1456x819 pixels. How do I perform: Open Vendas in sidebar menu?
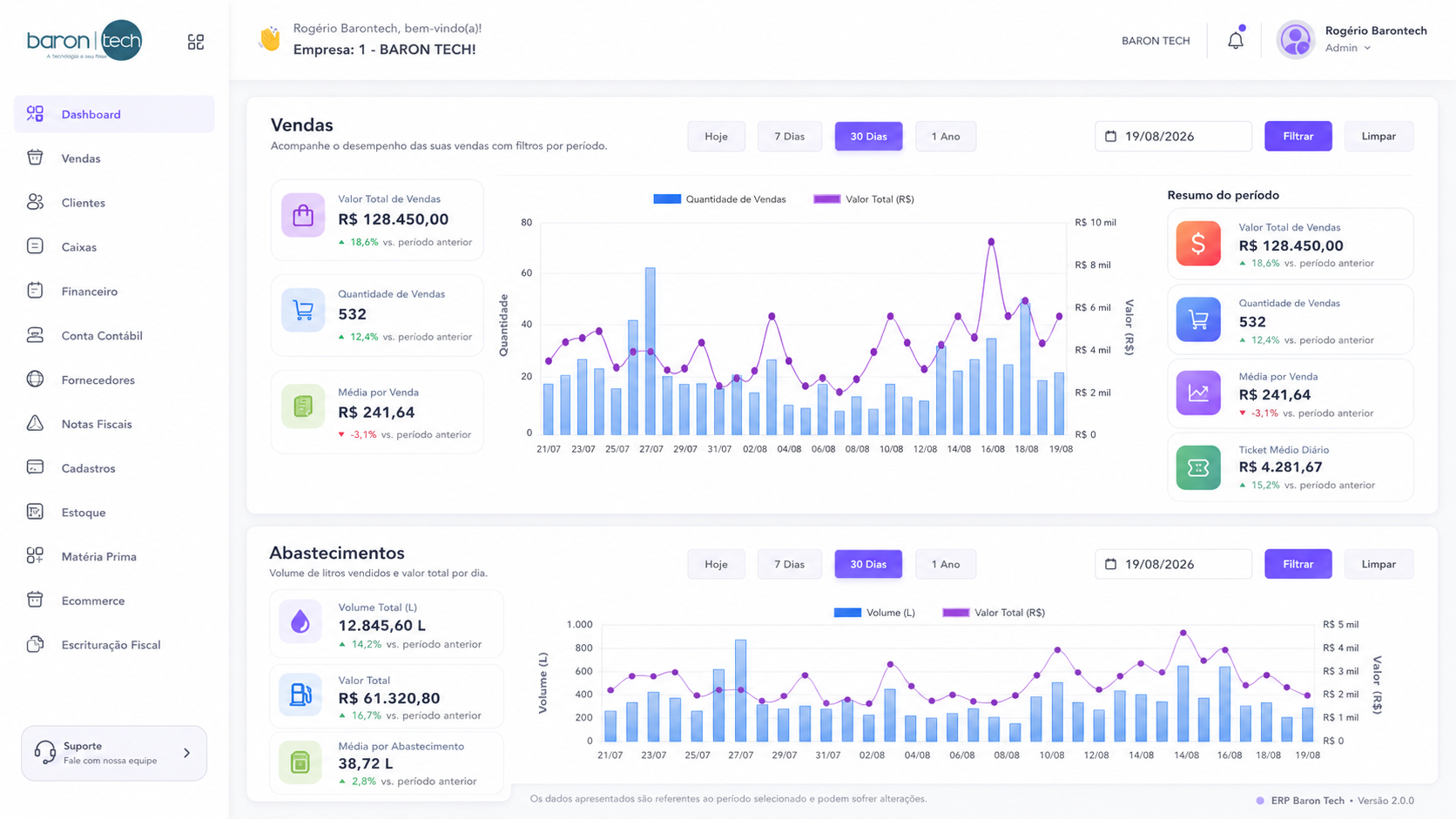tap(114, 158)
